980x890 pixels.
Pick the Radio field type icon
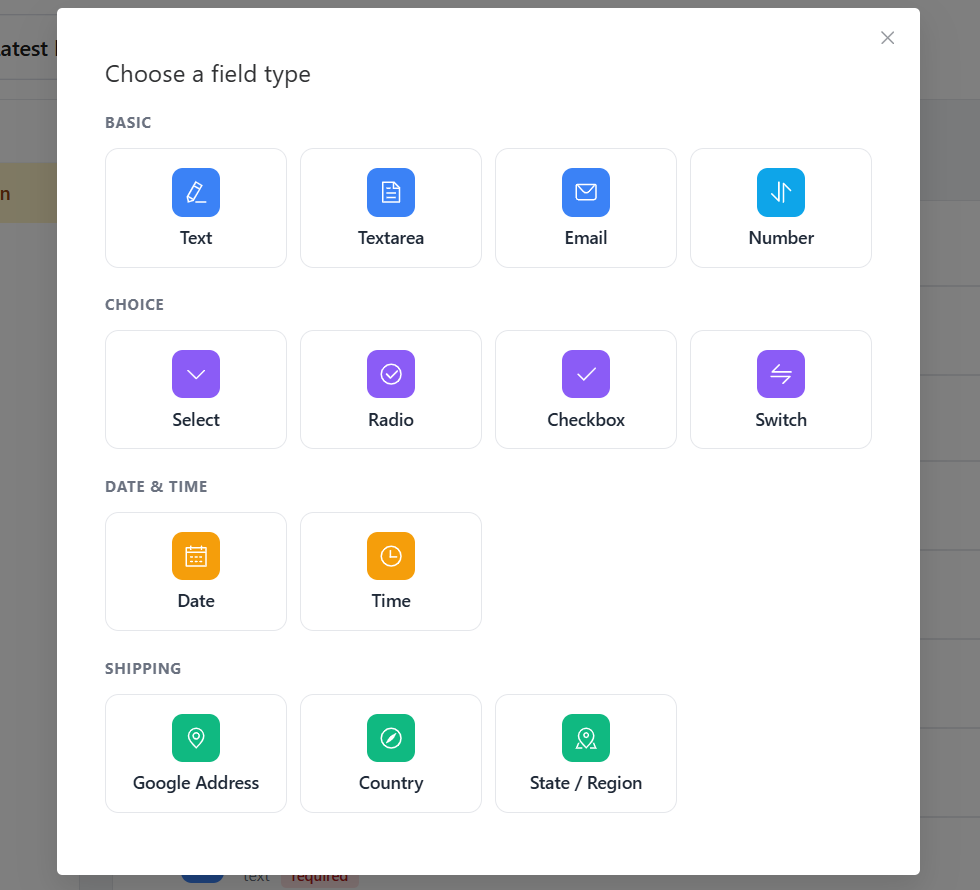pyautogui.click(x=391, y=374)
